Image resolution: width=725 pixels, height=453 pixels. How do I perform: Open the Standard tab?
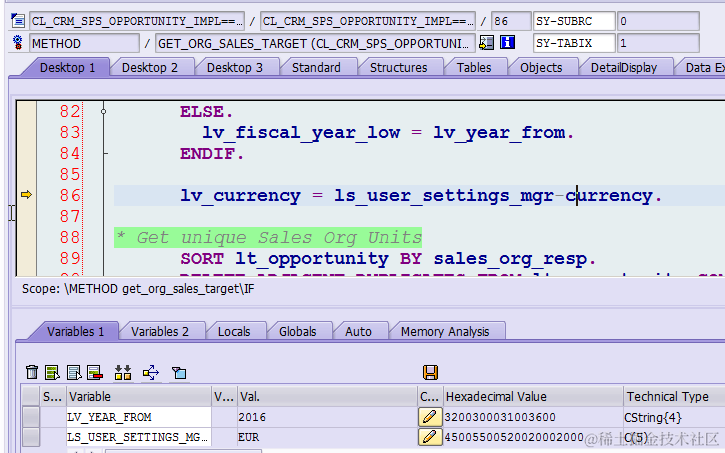point(316,67)
